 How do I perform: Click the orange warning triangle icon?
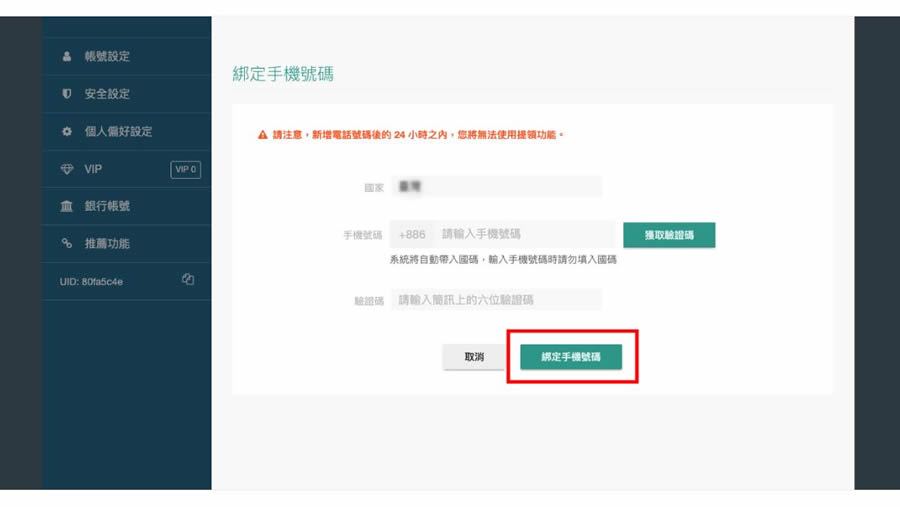263,134
